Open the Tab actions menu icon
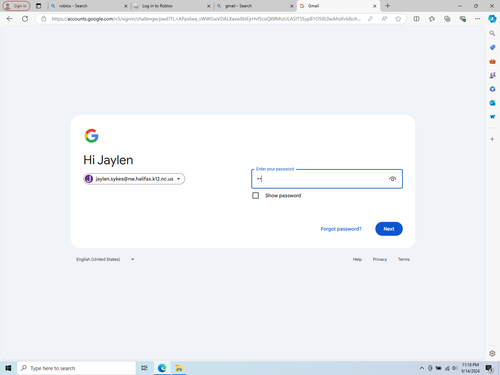This screenshot has width=500, height=375. pos(39,6)
